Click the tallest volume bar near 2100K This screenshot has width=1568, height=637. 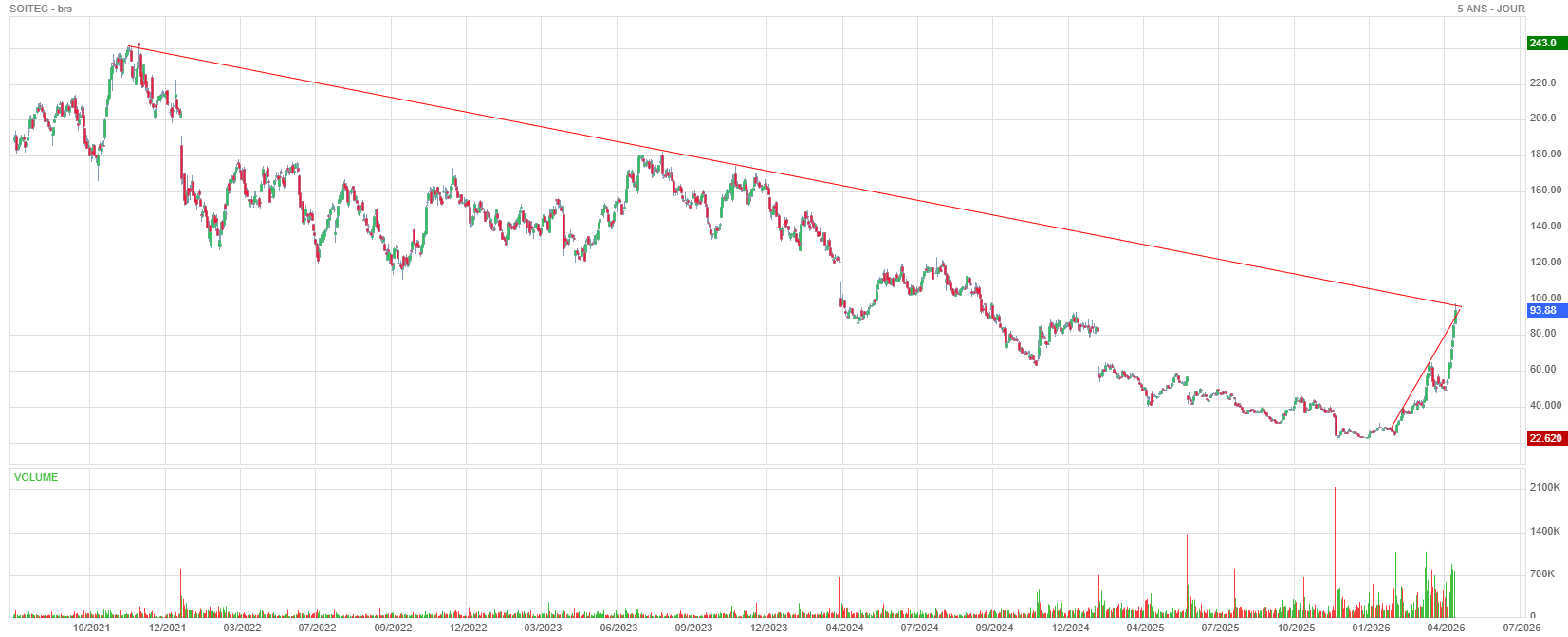click(1335, 552)
